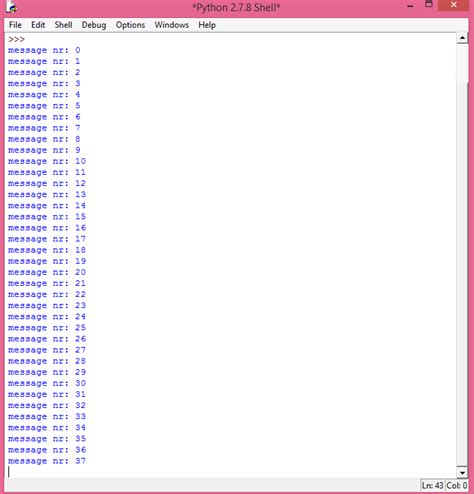This screenshot has height=494, width=474.
Task: Click the line 'message nr: 13'
Action: 47,195
